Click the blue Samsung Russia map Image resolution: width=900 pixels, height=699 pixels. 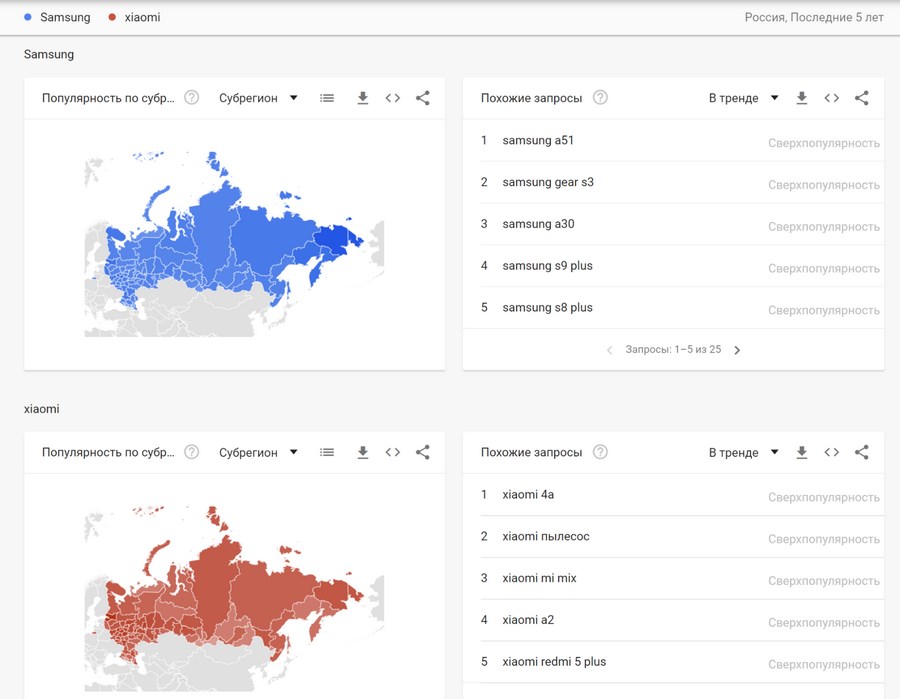234,244
